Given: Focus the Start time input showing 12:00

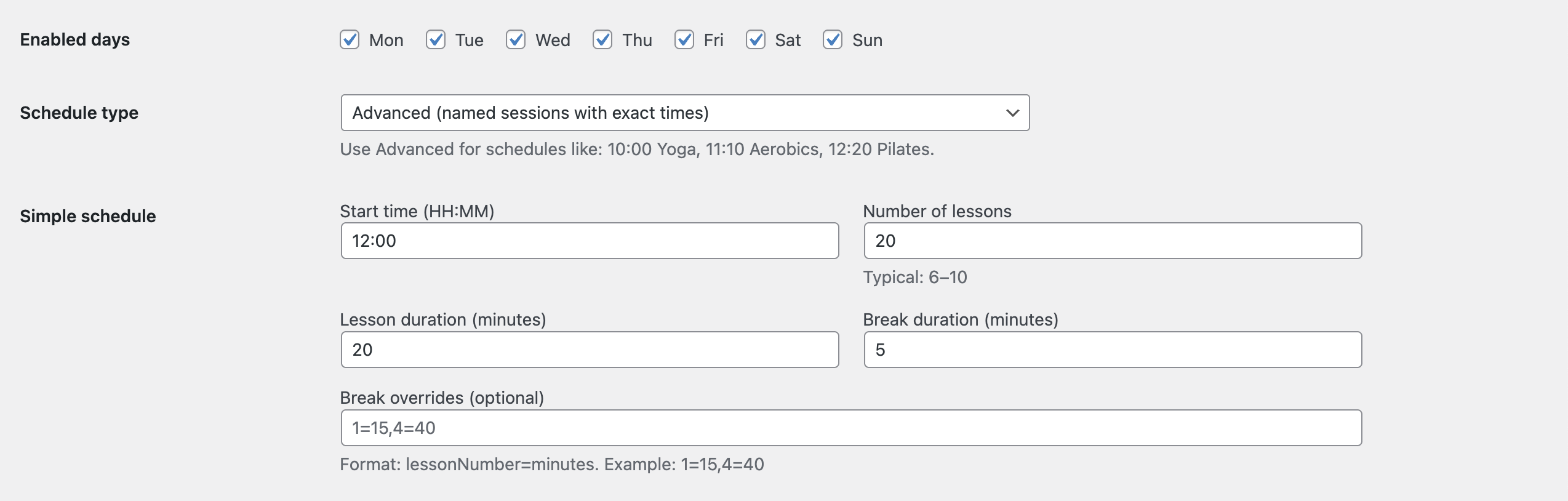Looking at the screenshot, I should (x=590, y=241).
